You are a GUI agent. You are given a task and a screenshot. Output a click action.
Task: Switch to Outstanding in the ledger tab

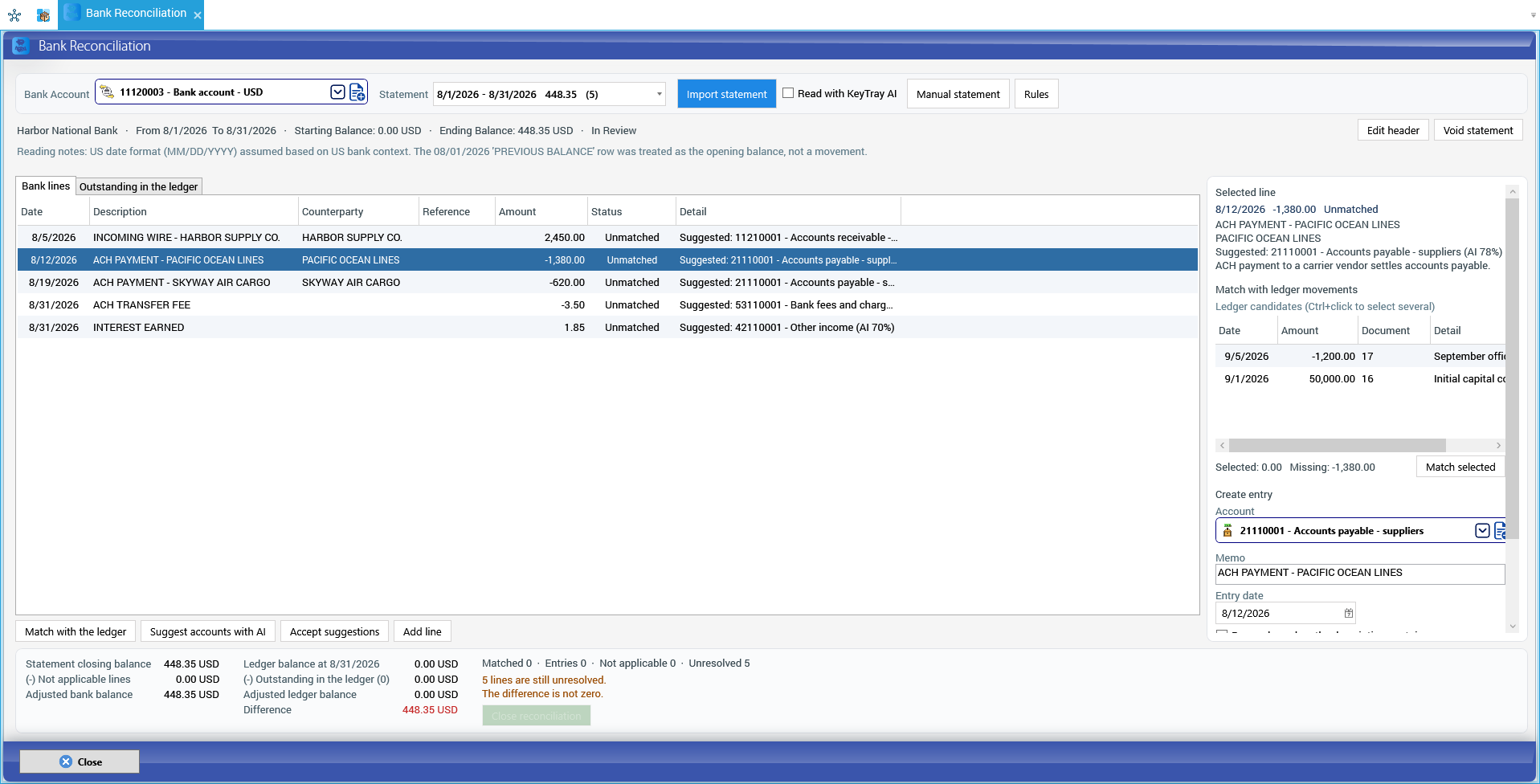pos(138,186)
